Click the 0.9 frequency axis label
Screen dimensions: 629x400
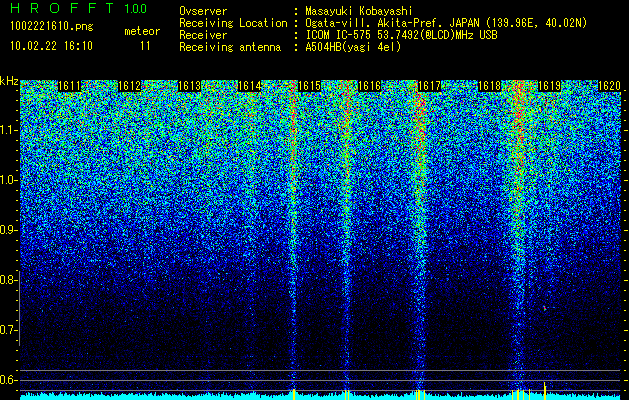[x=9, y=230]
